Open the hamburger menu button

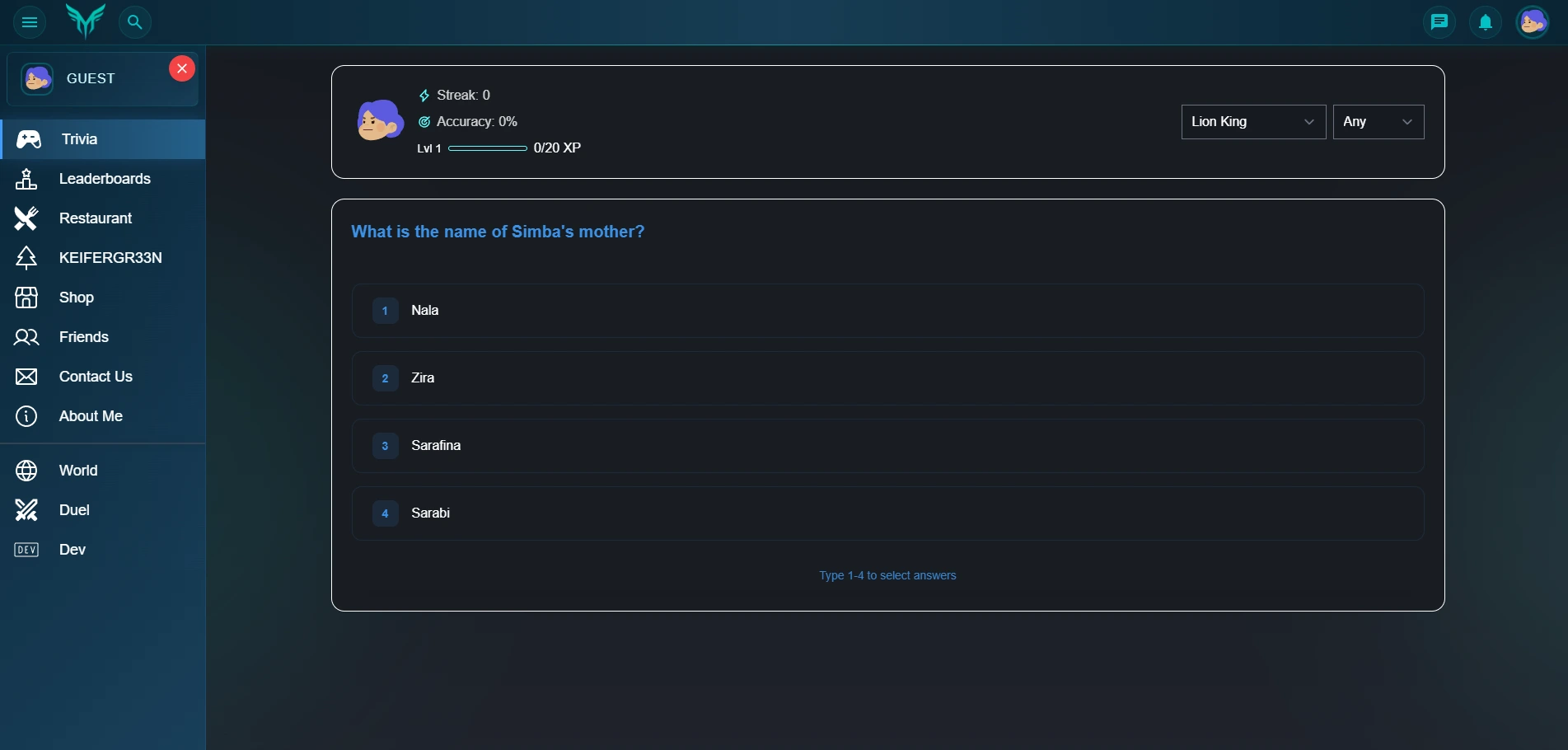point(30,22)
